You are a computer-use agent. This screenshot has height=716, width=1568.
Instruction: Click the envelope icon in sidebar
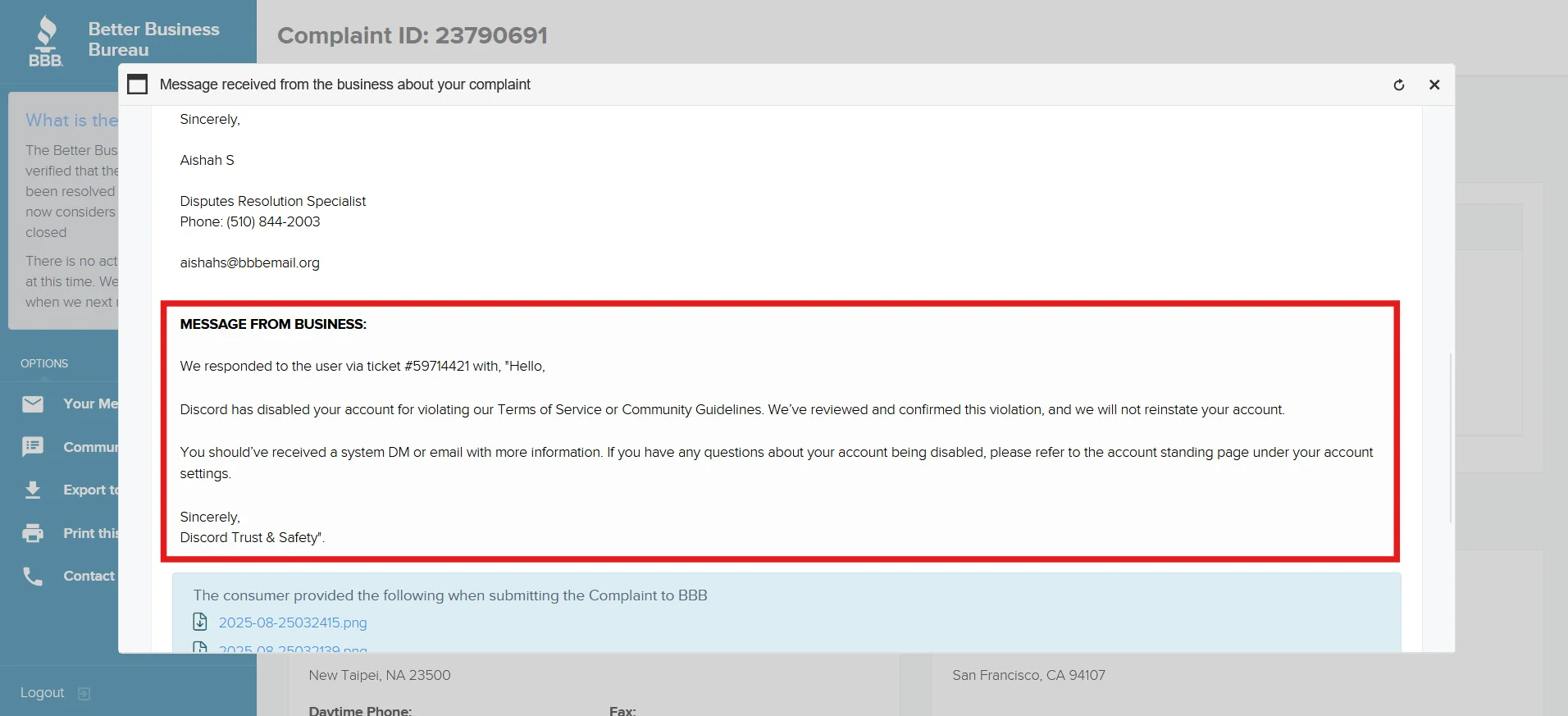33,404
